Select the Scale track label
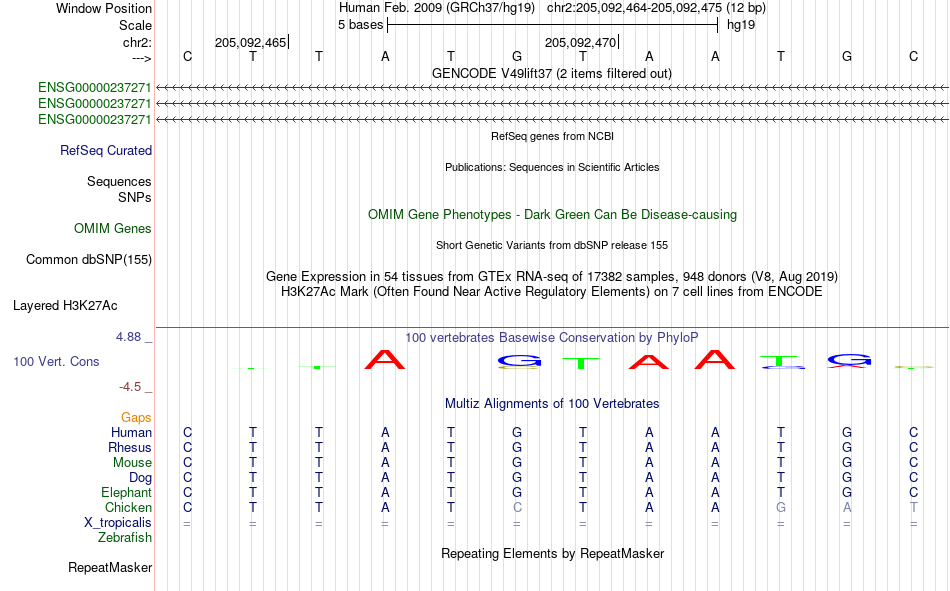Screen dimensions: 950x591 point(135,25)
